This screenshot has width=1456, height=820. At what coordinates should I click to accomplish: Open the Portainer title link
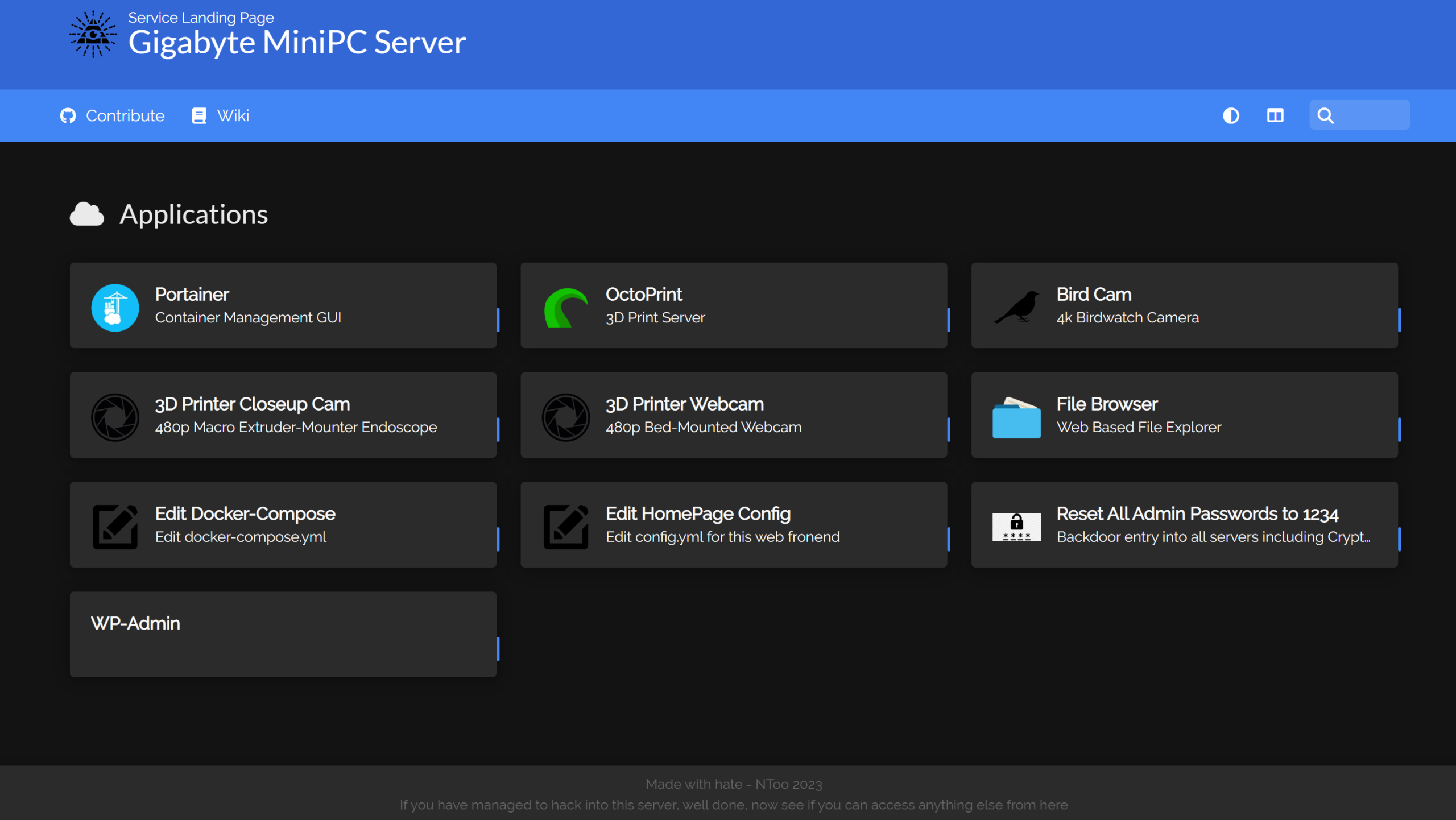tap(192, 295)
